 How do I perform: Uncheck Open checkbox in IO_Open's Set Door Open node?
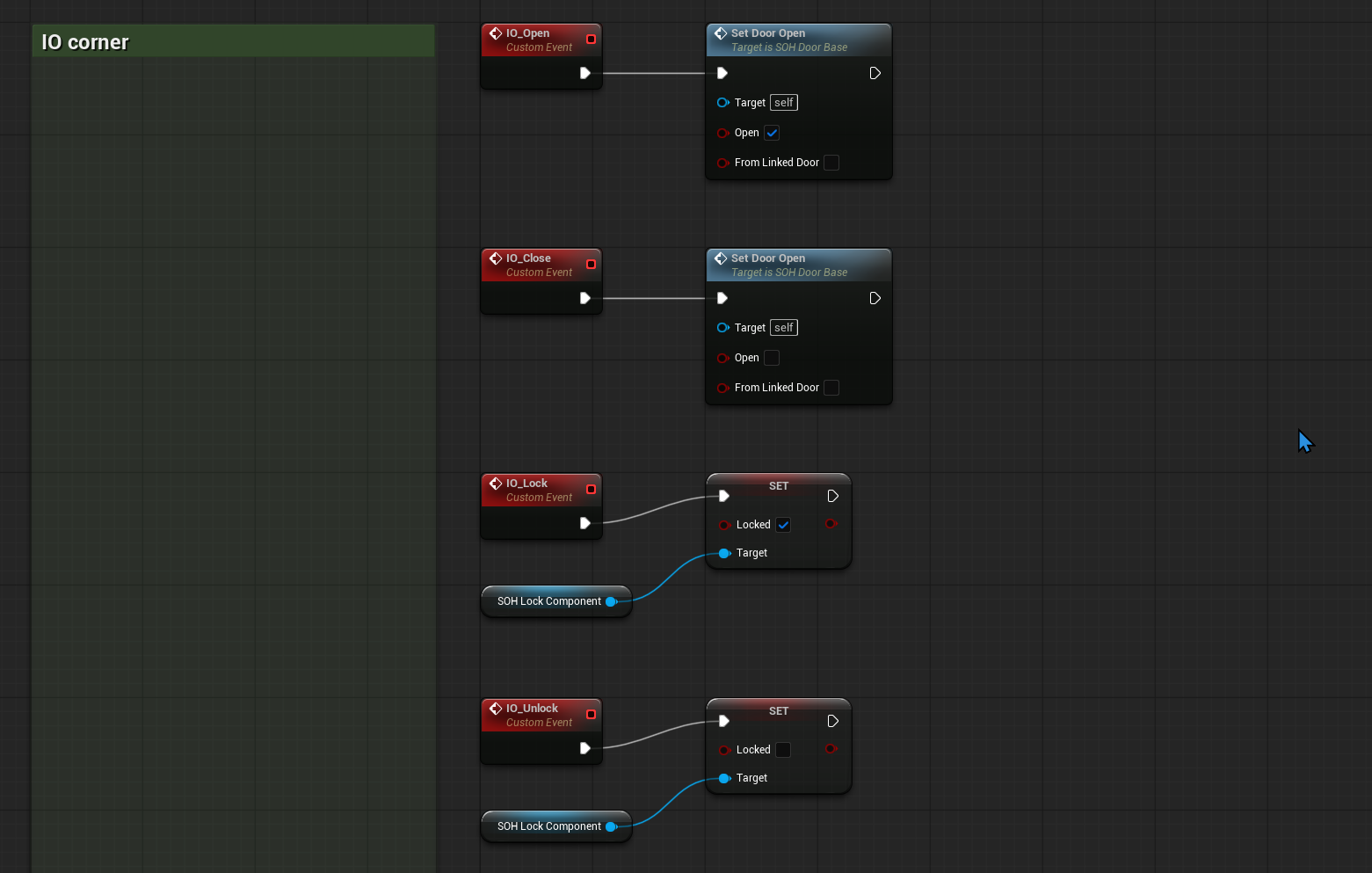click(772, 133)
